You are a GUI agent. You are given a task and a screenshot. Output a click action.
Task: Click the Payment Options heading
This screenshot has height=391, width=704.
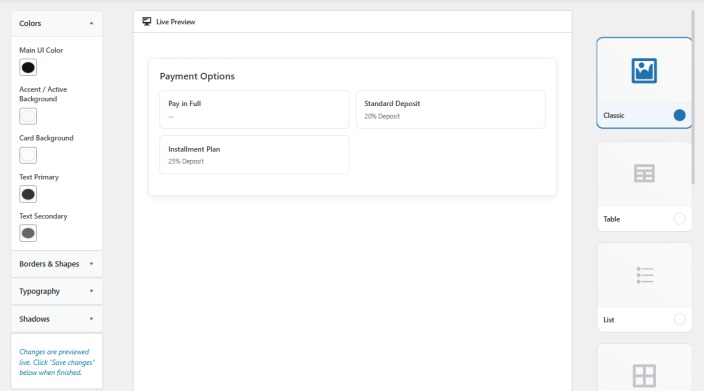197,76
